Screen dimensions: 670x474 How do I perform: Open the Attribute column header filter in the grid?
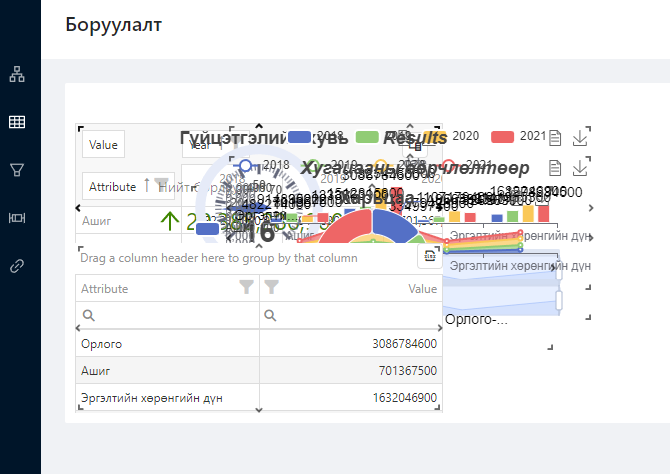click(x=246, y=287)
